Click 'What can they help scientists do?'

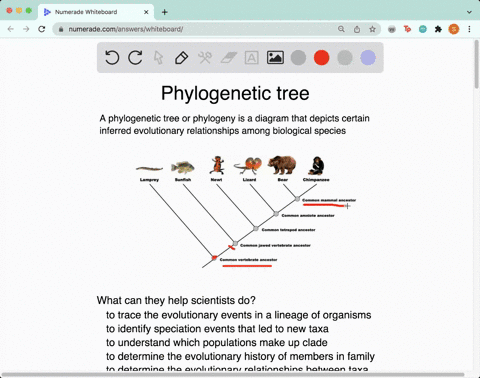(x=176, y=300)
